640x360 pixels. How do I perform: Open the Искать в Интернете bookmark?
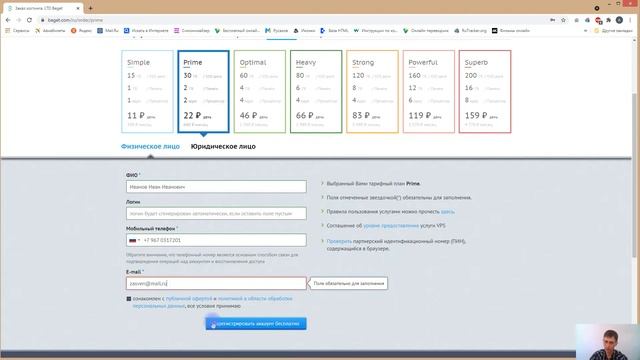[146, 31]
